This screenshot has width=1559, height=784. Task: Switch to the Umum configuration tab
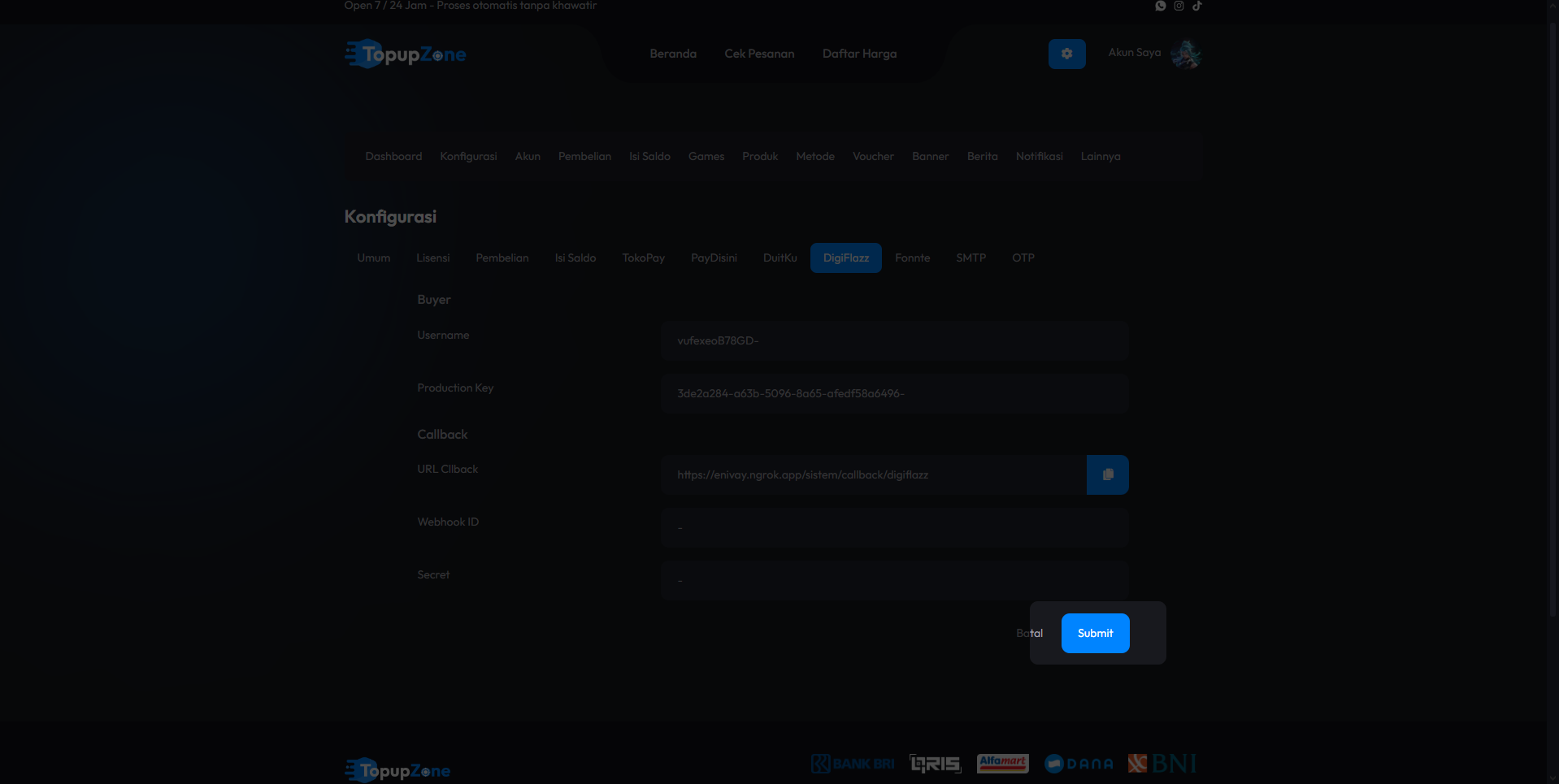[374, 258]
